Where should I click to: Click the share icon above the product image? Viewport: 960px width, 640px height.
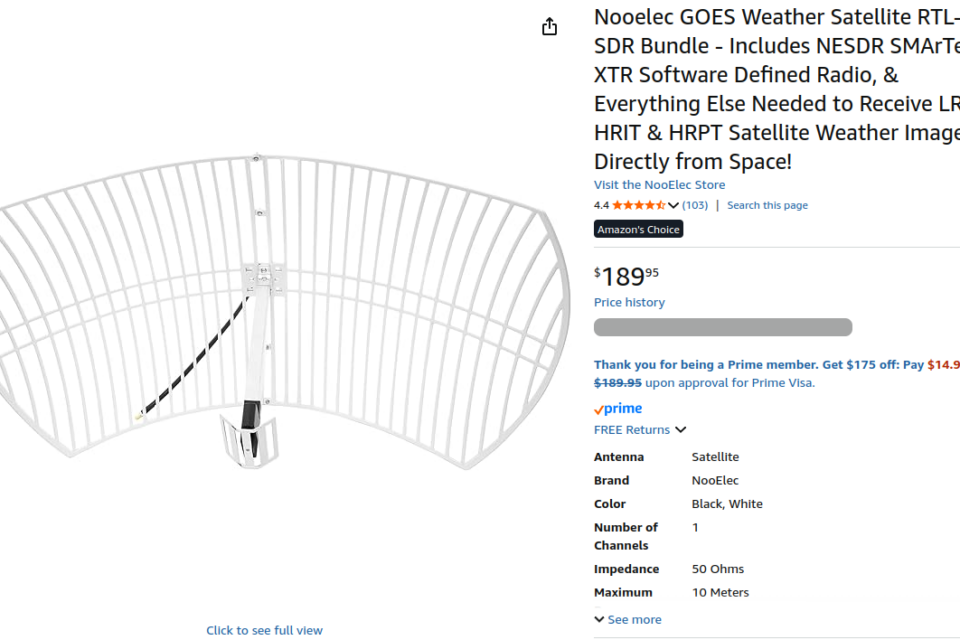[549, 27]
